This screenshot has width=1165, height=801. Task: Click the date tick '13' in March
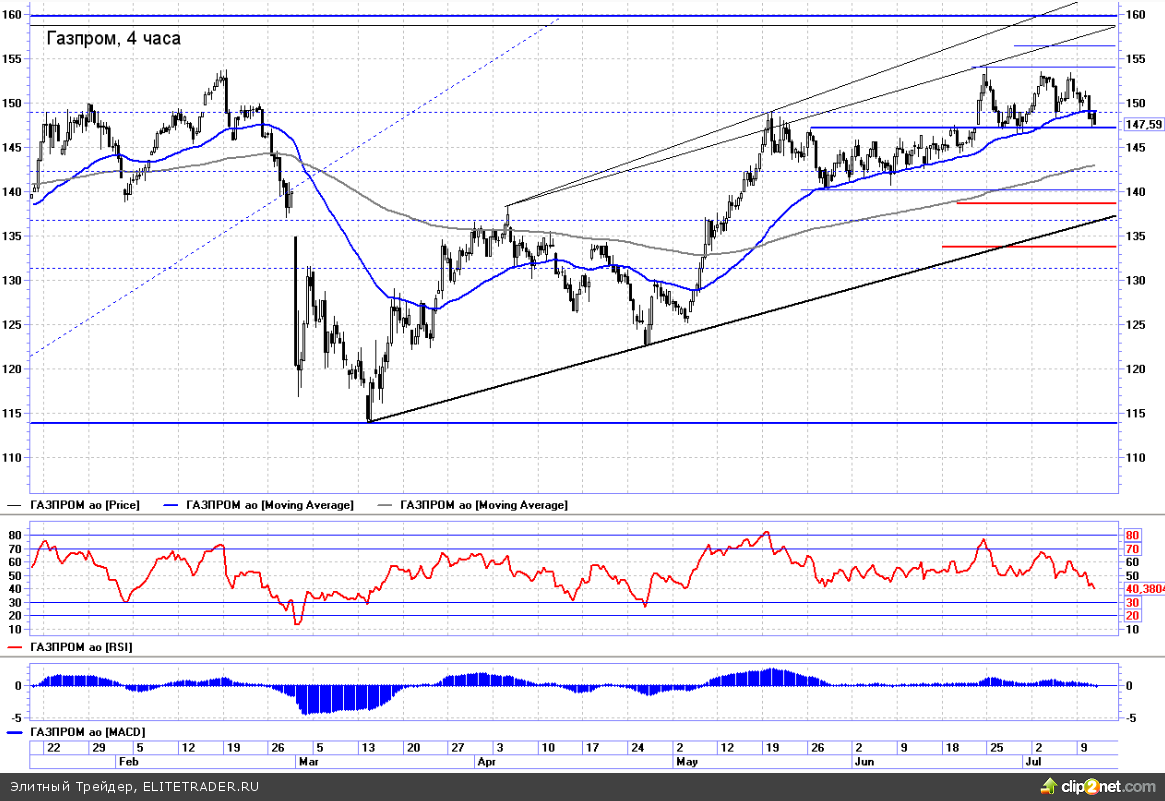tap(368, 748)
